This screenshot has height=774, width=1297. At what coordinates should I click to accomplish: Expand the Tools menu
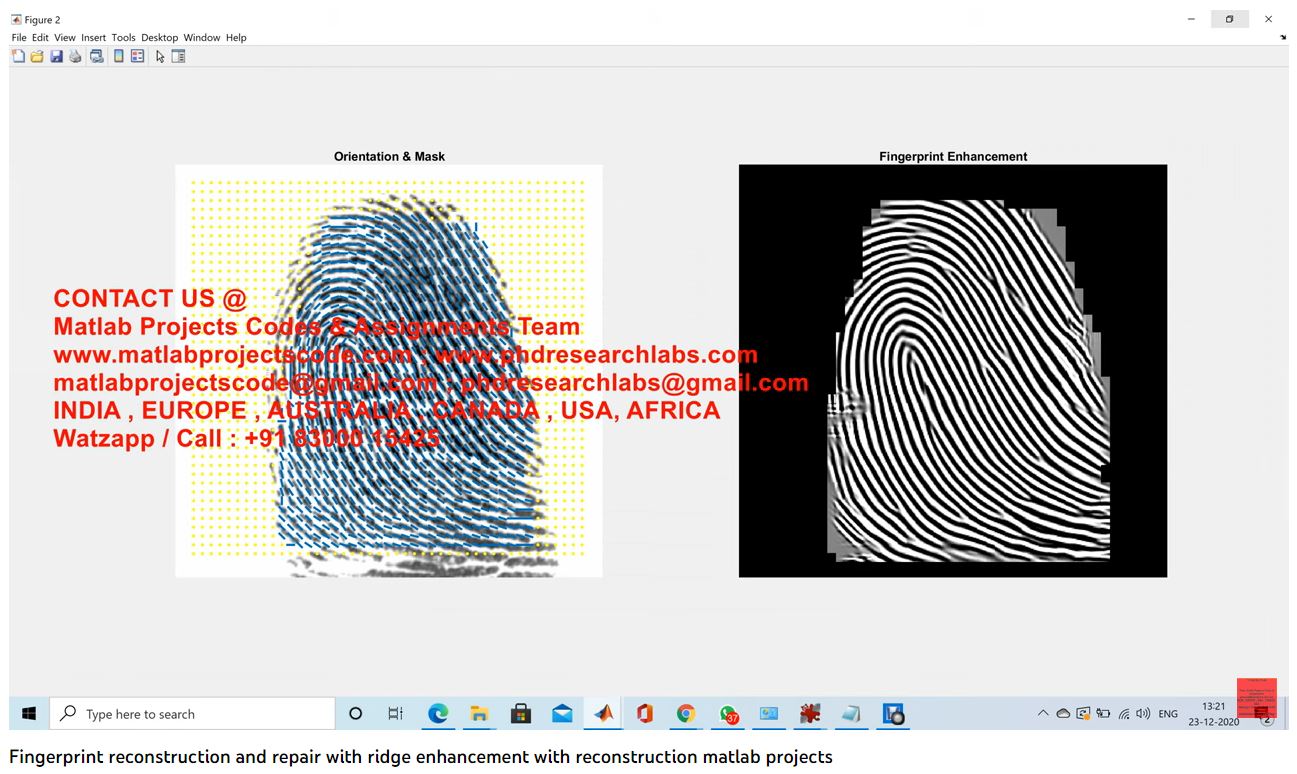pyautogui.click(x=123, y=38)
